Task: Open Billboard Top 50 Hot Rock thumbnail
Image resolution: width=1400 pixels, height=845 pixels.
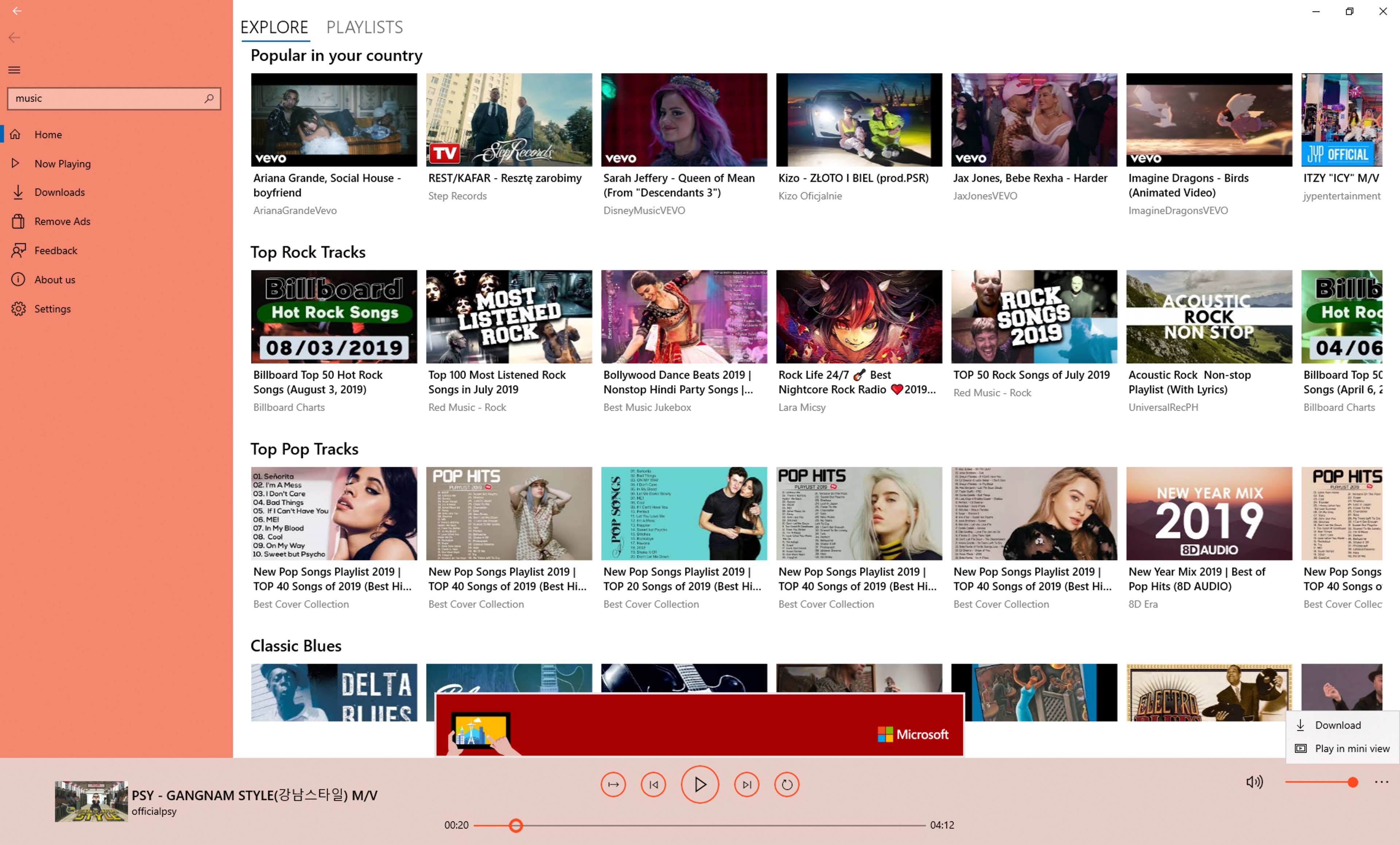Action: pos(334,316)
